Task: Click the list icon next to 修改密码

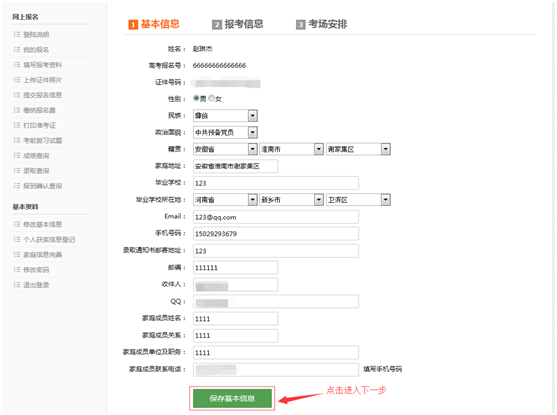Action: (17, 270)
